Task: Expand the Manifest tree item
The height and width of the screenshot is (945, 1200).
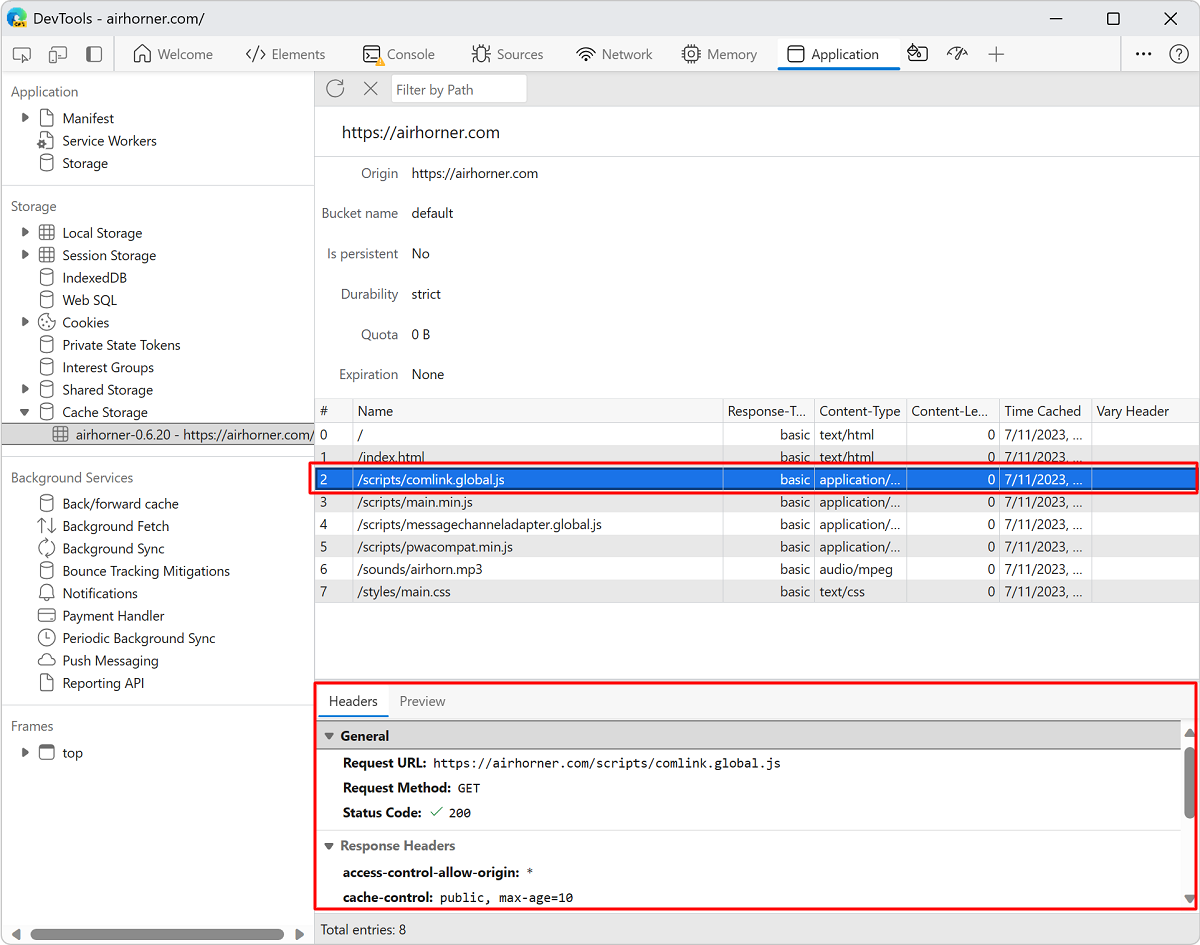Action: [25, 118]
